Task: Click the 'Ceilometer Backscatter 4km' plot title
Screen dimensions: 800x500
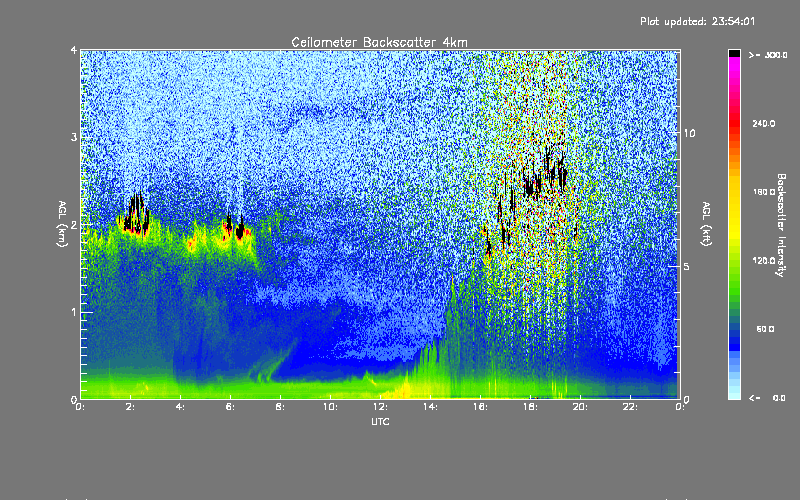Action: coord(379,42)
